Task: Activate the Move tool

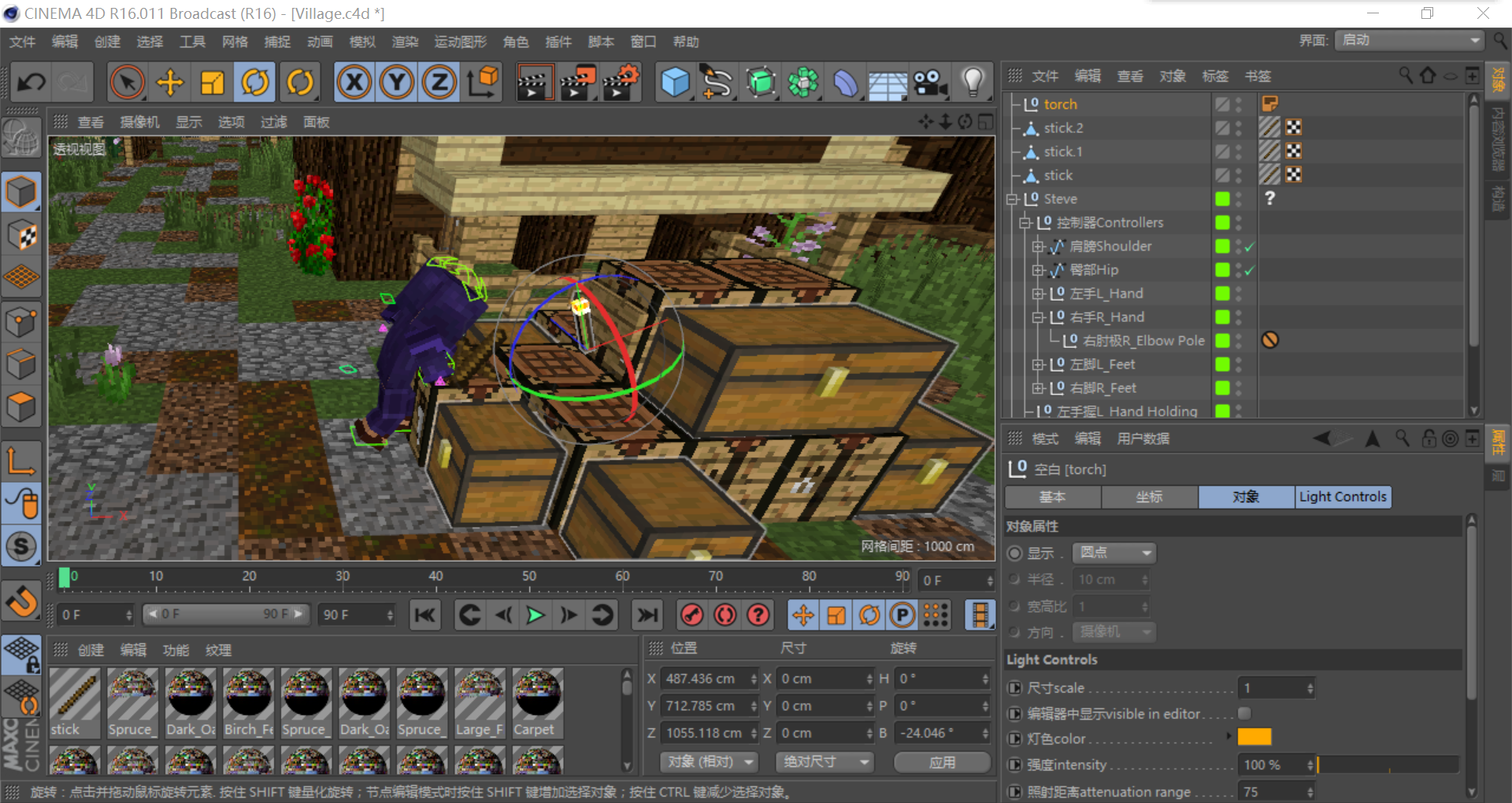Action: 170,82
